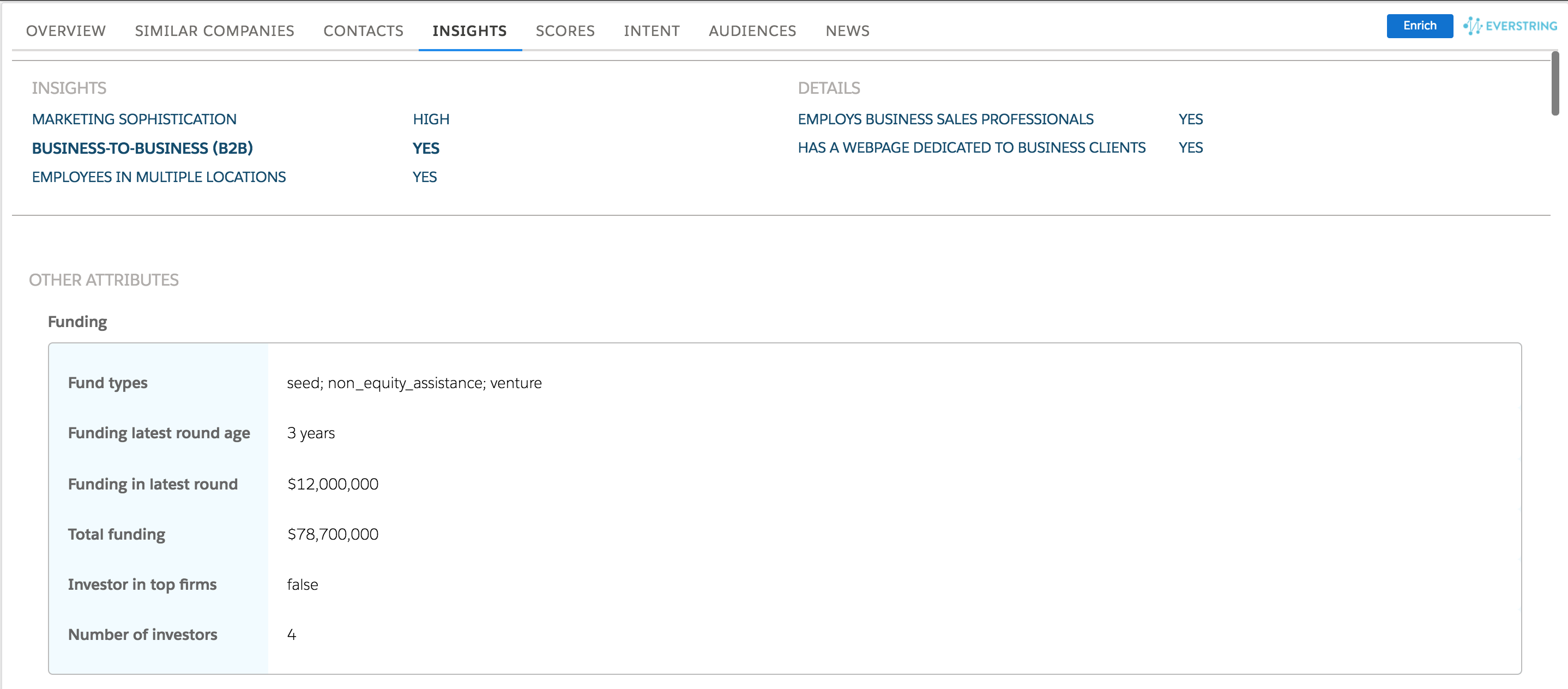
Task: Select the Marketing Sophistication insight row
Action: coord(135,119)
